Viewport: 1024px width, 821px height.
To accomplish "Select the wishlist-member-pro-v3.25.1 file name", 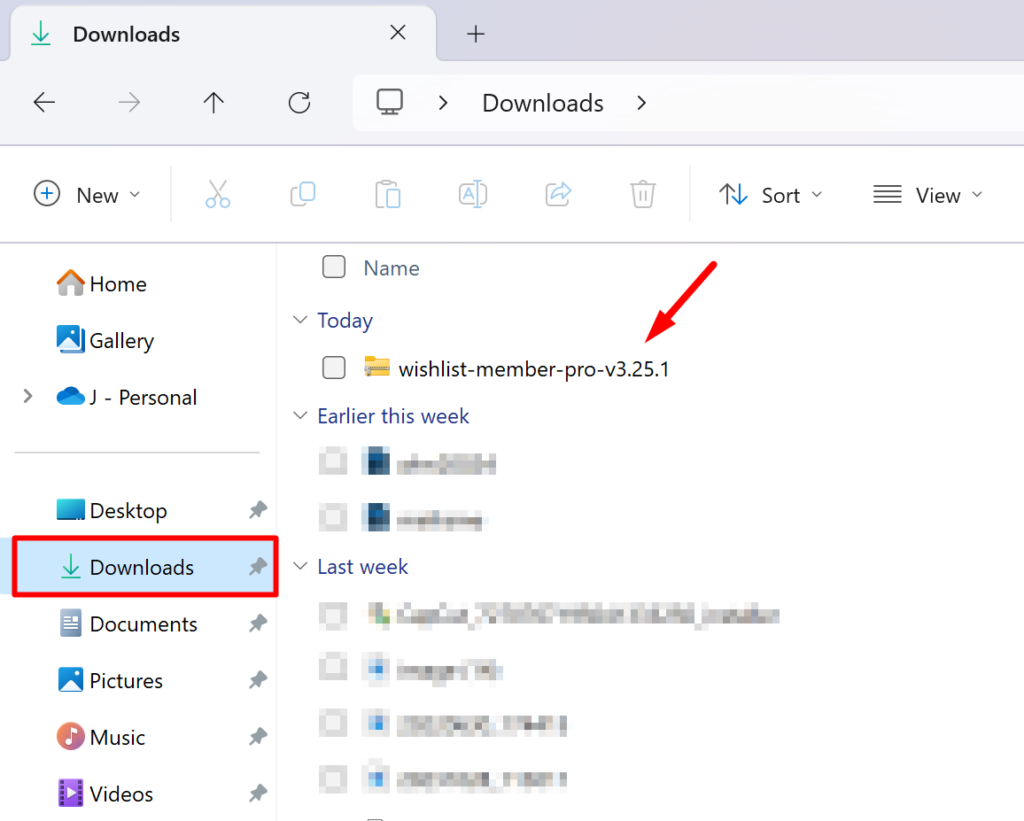I will pyautogui.click(x=534, y=369).
